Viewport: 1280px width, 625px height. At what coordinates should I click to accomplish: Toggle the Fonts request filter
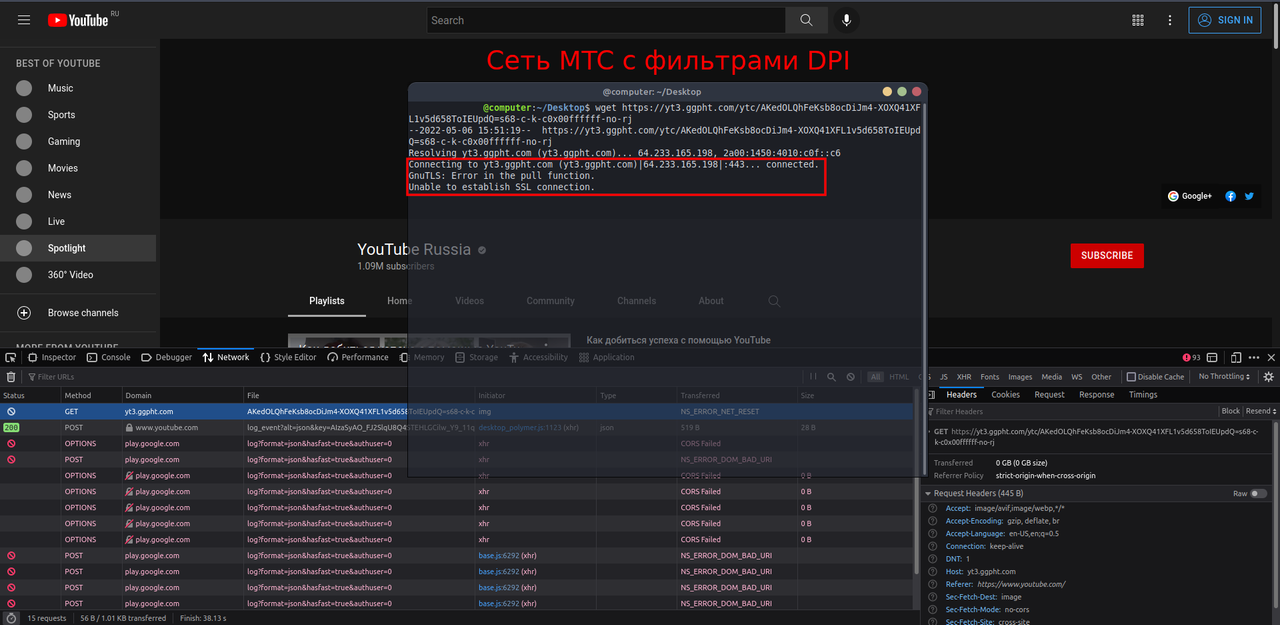(989, 377)
